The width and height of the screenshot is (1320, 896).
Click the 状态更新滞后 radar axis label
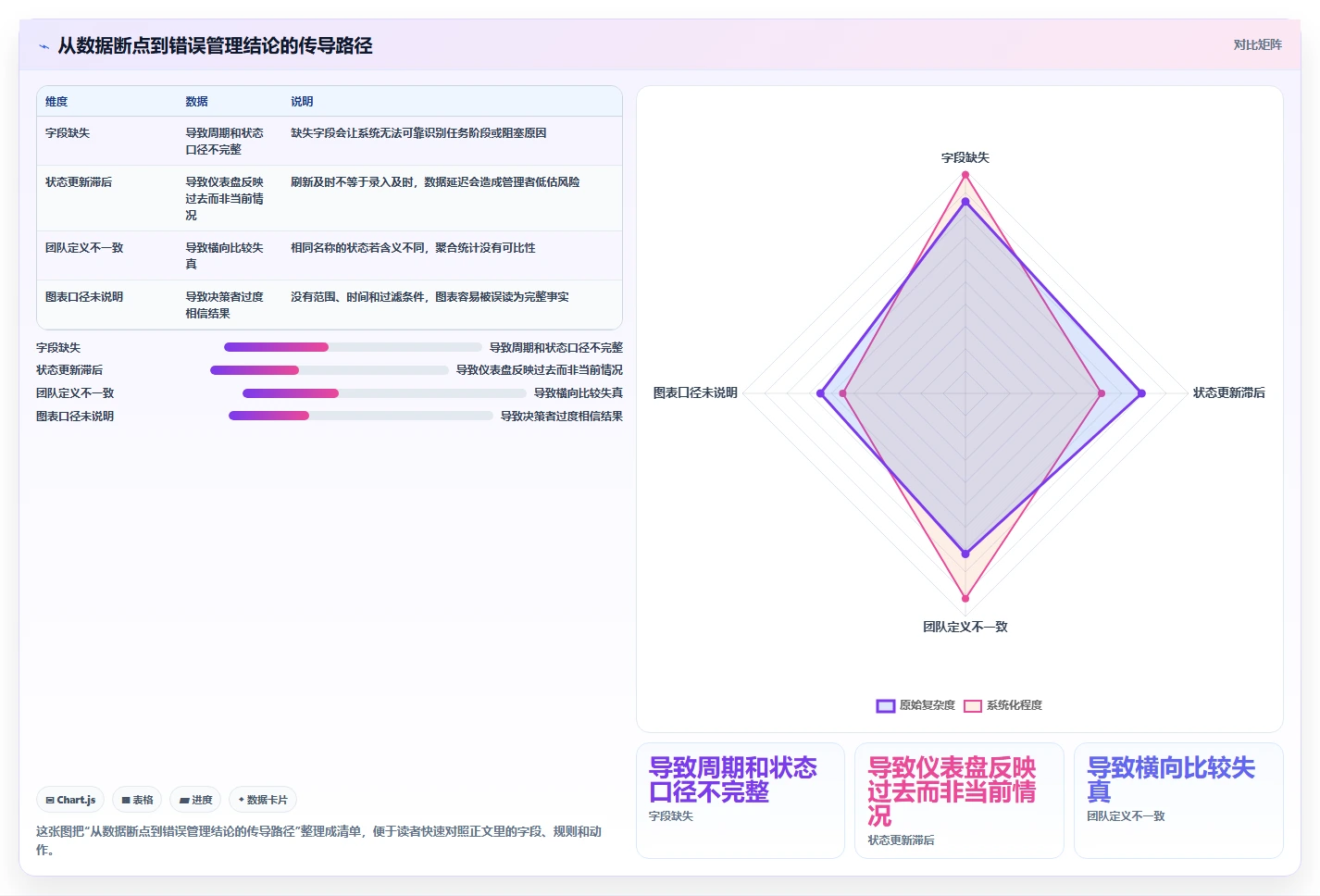click(x=1229, y=393)
